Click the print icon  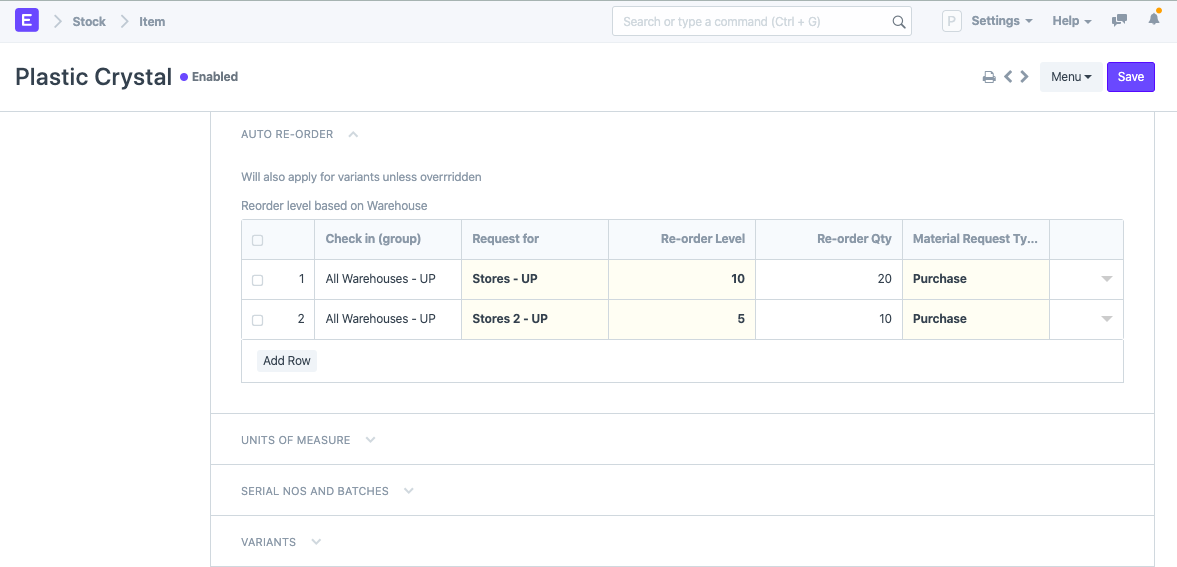coord(989,77)
